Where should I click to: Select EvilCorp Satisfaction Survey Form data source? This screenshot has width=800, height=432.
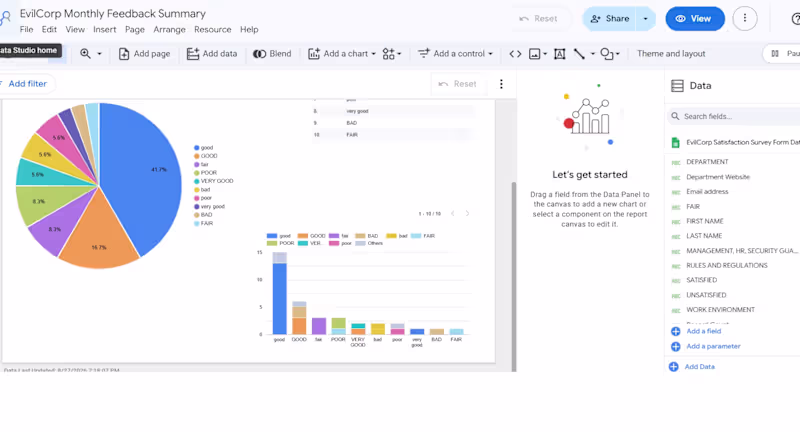click(x=735, y=142)
